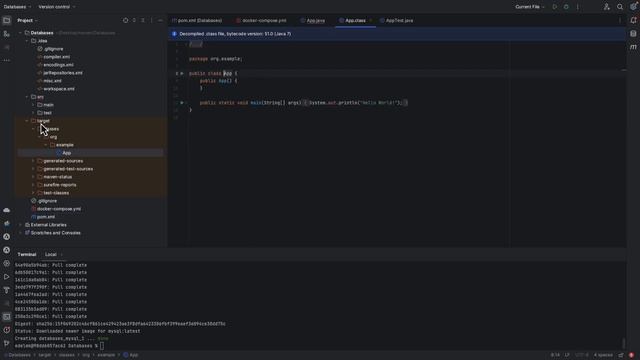Expand Scratches and Consoles node
The image size is (640, 360).
(x=20, y=233)
